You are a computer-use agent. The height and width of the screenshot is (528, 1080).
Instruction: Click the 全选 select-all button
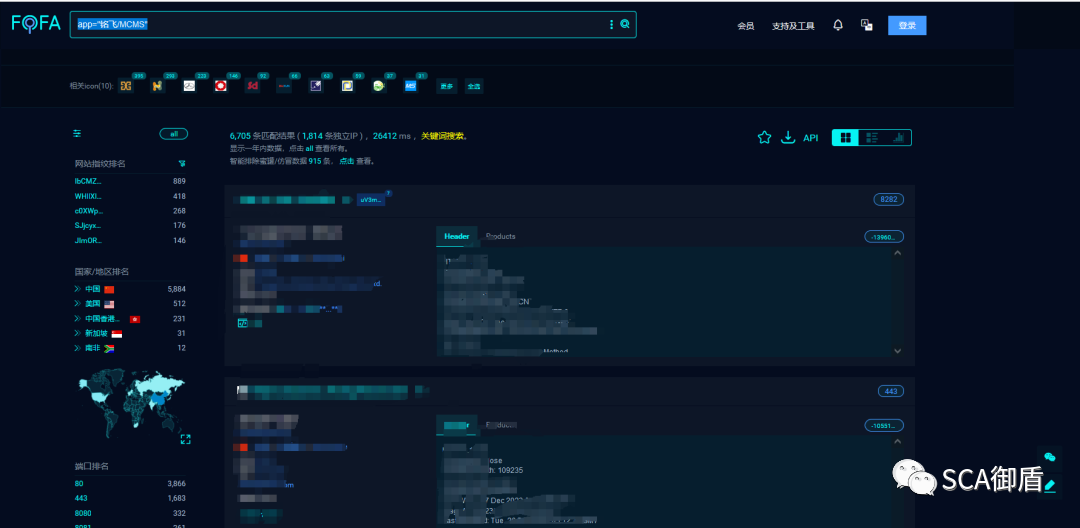474,87
